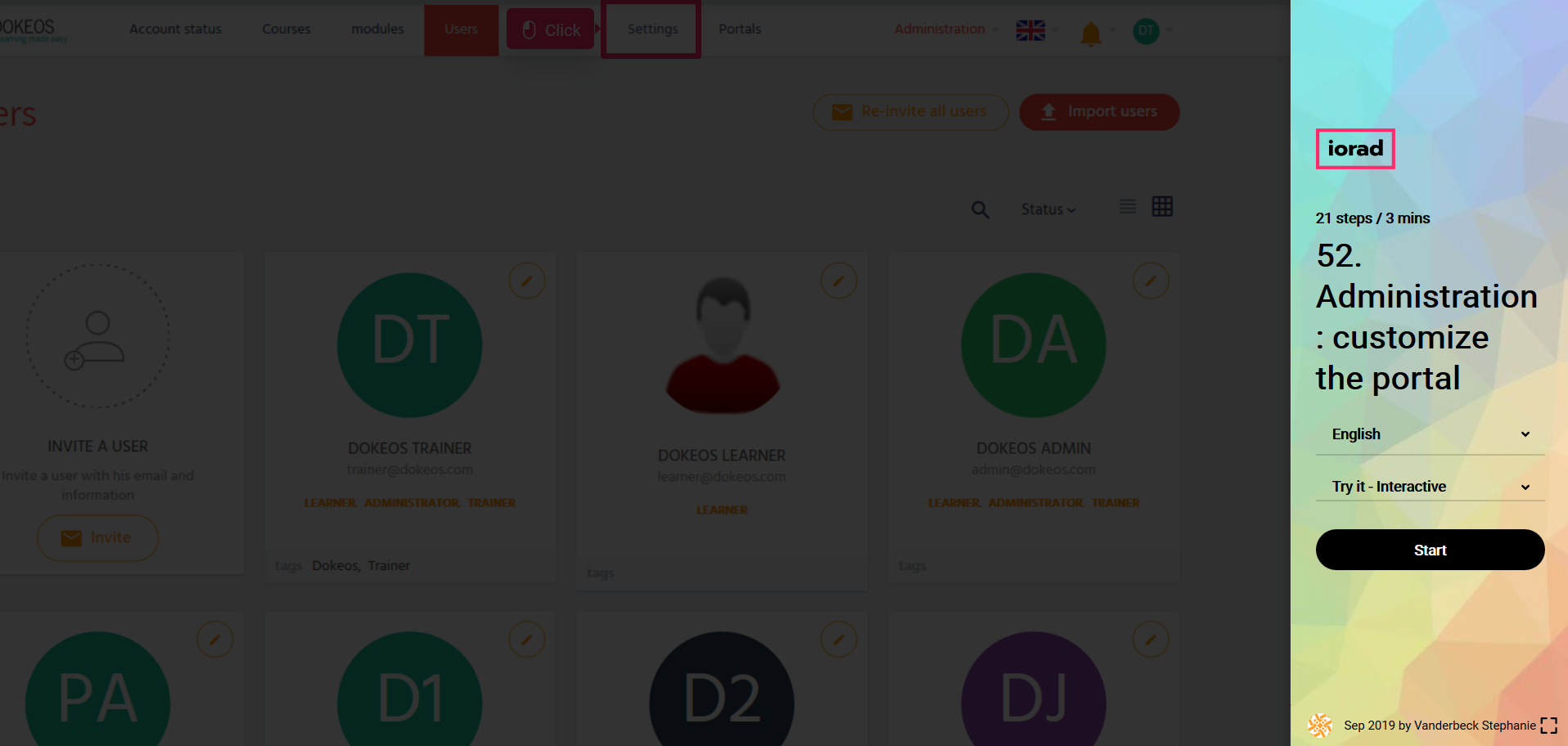Open the English language dropdown
This screenshot has height=746, width=1568.
(1430, 434)
